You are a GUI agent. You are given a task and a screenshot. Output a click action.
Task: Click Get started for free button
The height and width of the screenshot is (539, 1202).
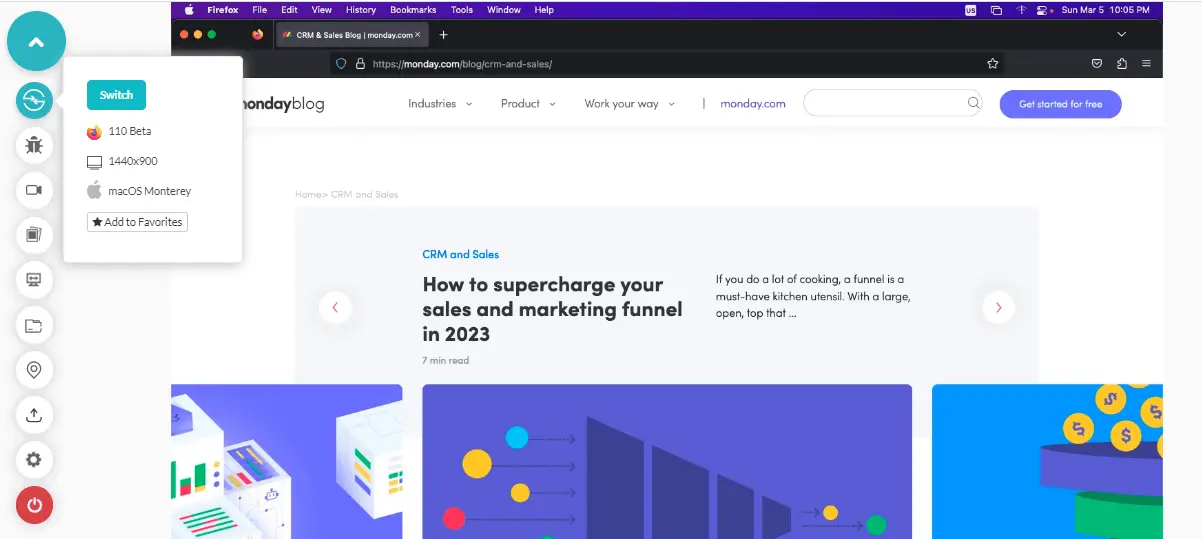click(1060, 104)
